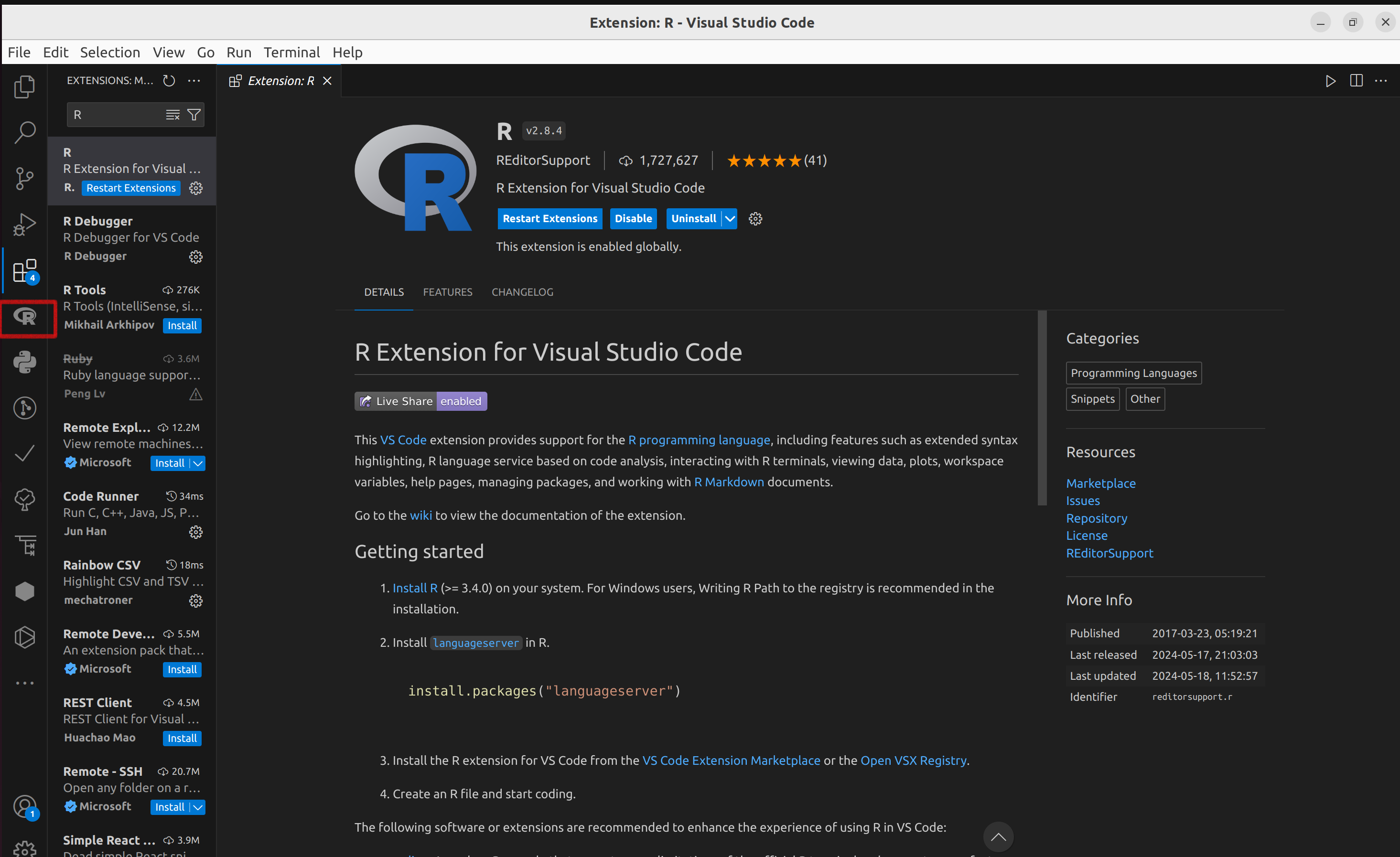Image resolution: width=1400 pixels, height=857 pixels.
Task: Uninstall the R extension
Action: point(693,219)
